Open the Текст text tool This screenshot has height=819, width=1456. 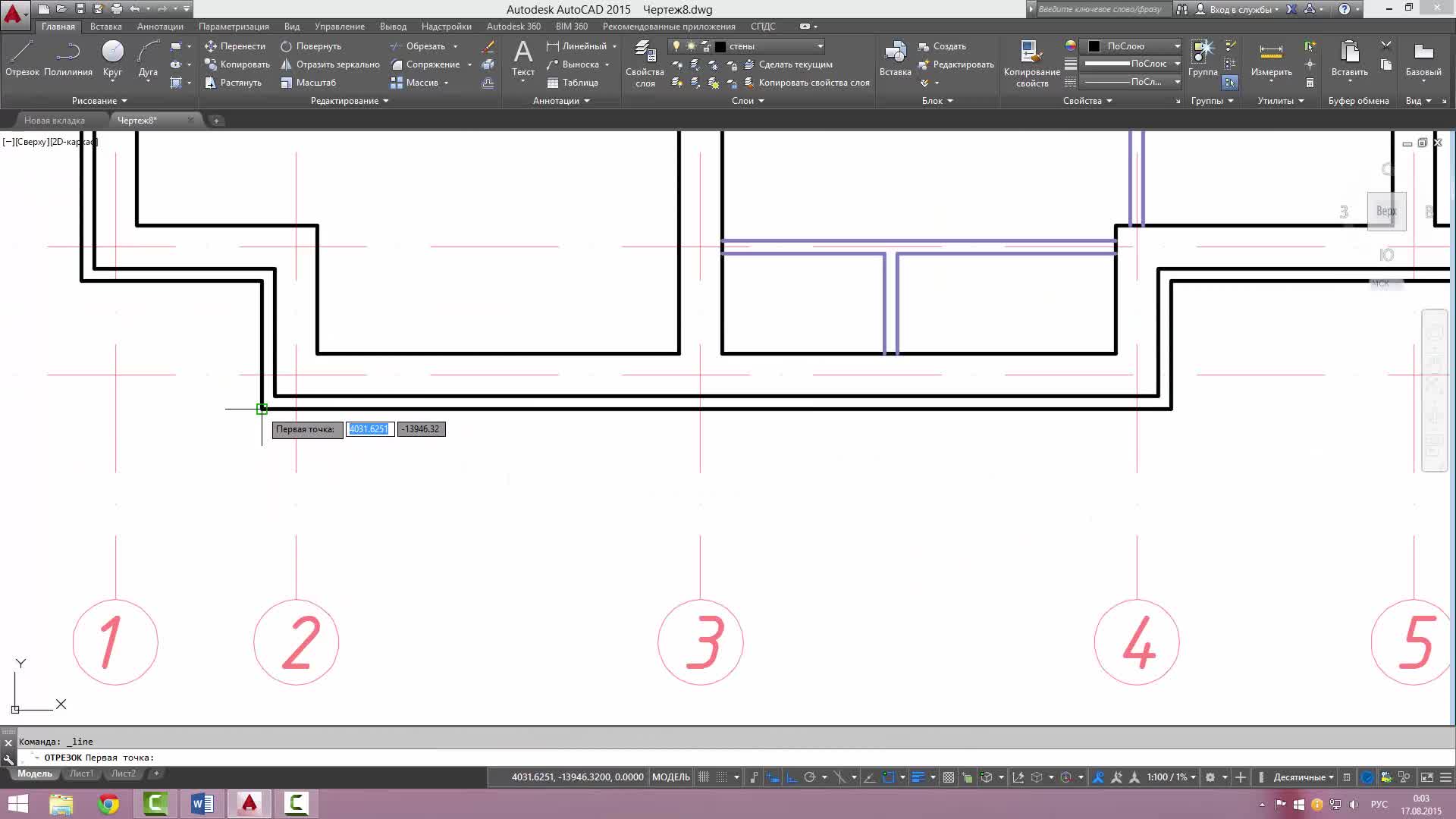pyautogui.click(x=522, y=59)
